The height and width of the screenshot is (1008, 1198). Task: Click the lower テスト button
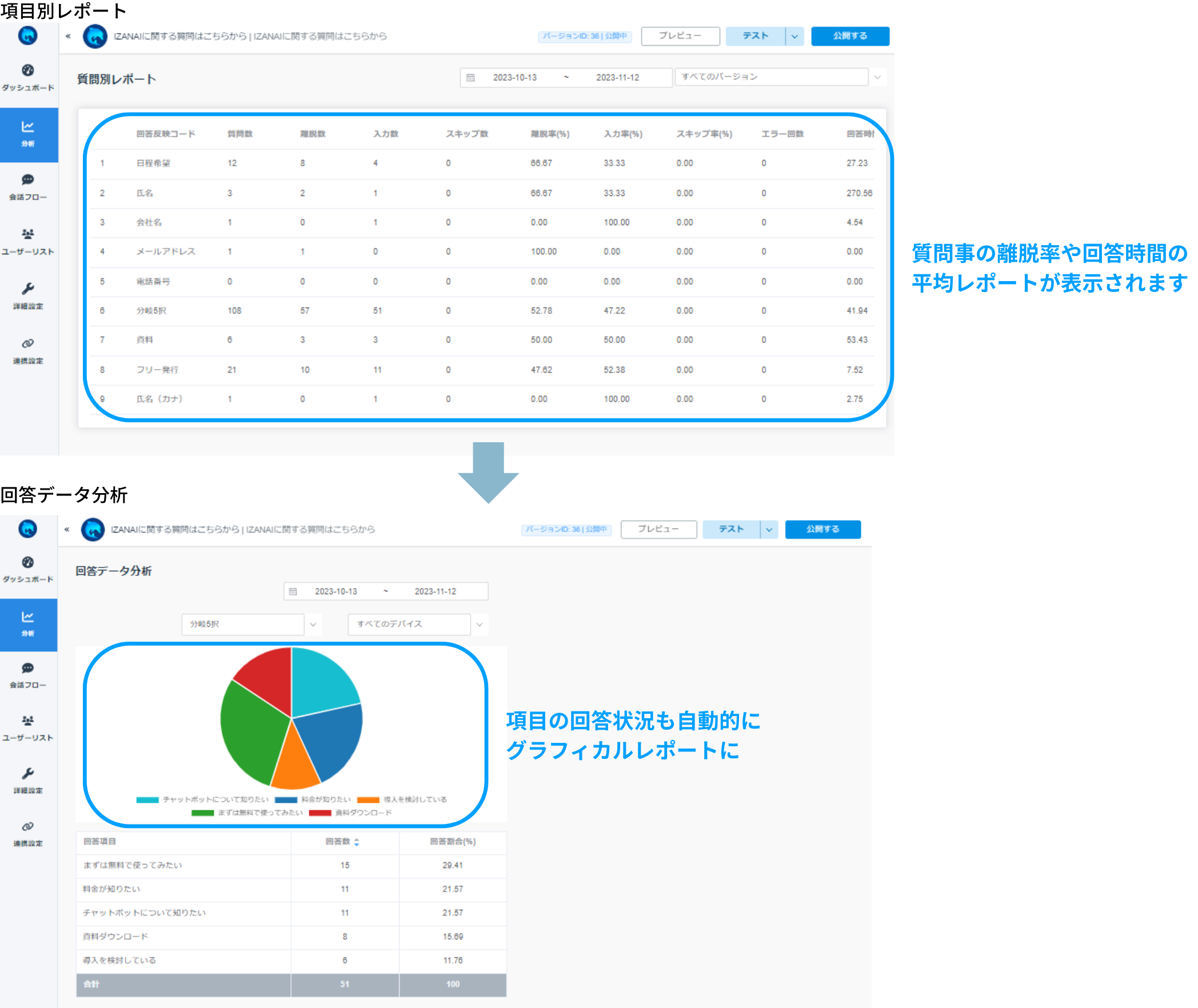click(x=731, y=530)
